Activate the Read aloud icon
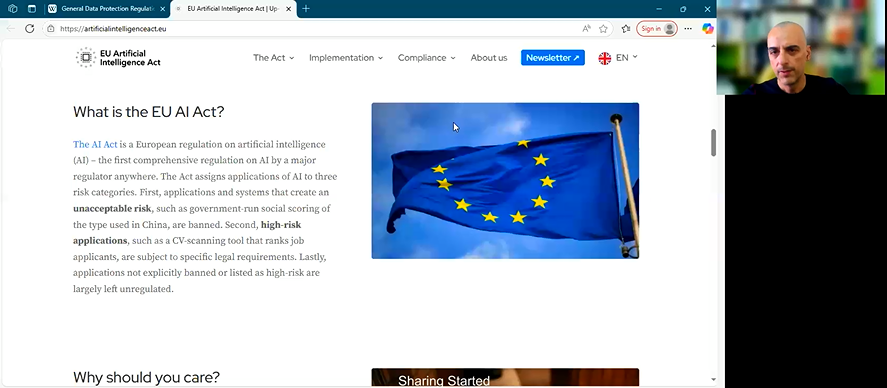The width and height of the screenshot is (887, 388). pyautogui.click(x=587, y=28)
